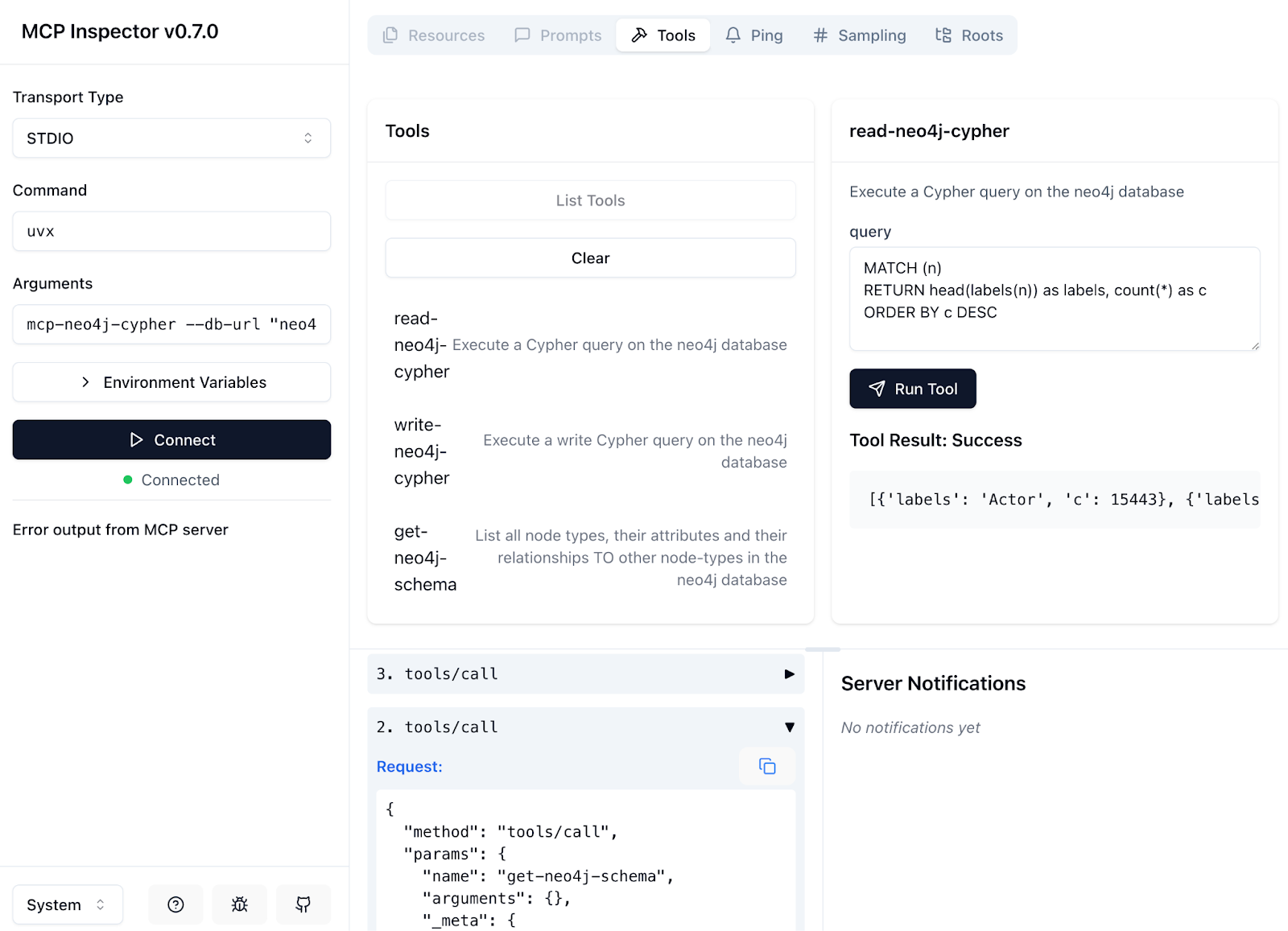Viewport: 1288px width, 931px height.
Task: Open the System theme dropdown
Action: (x=67, y=904)
